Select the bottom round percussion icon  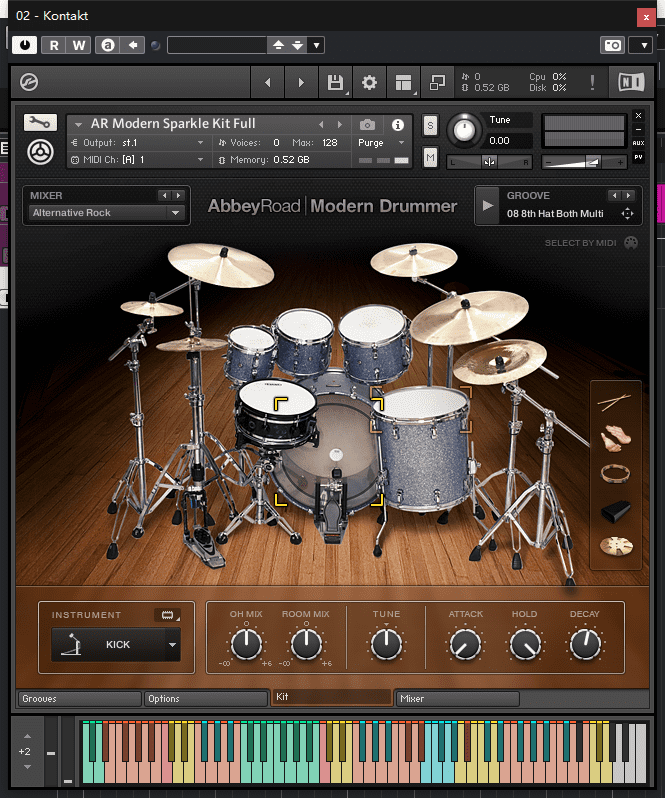[x=616, y=547]
